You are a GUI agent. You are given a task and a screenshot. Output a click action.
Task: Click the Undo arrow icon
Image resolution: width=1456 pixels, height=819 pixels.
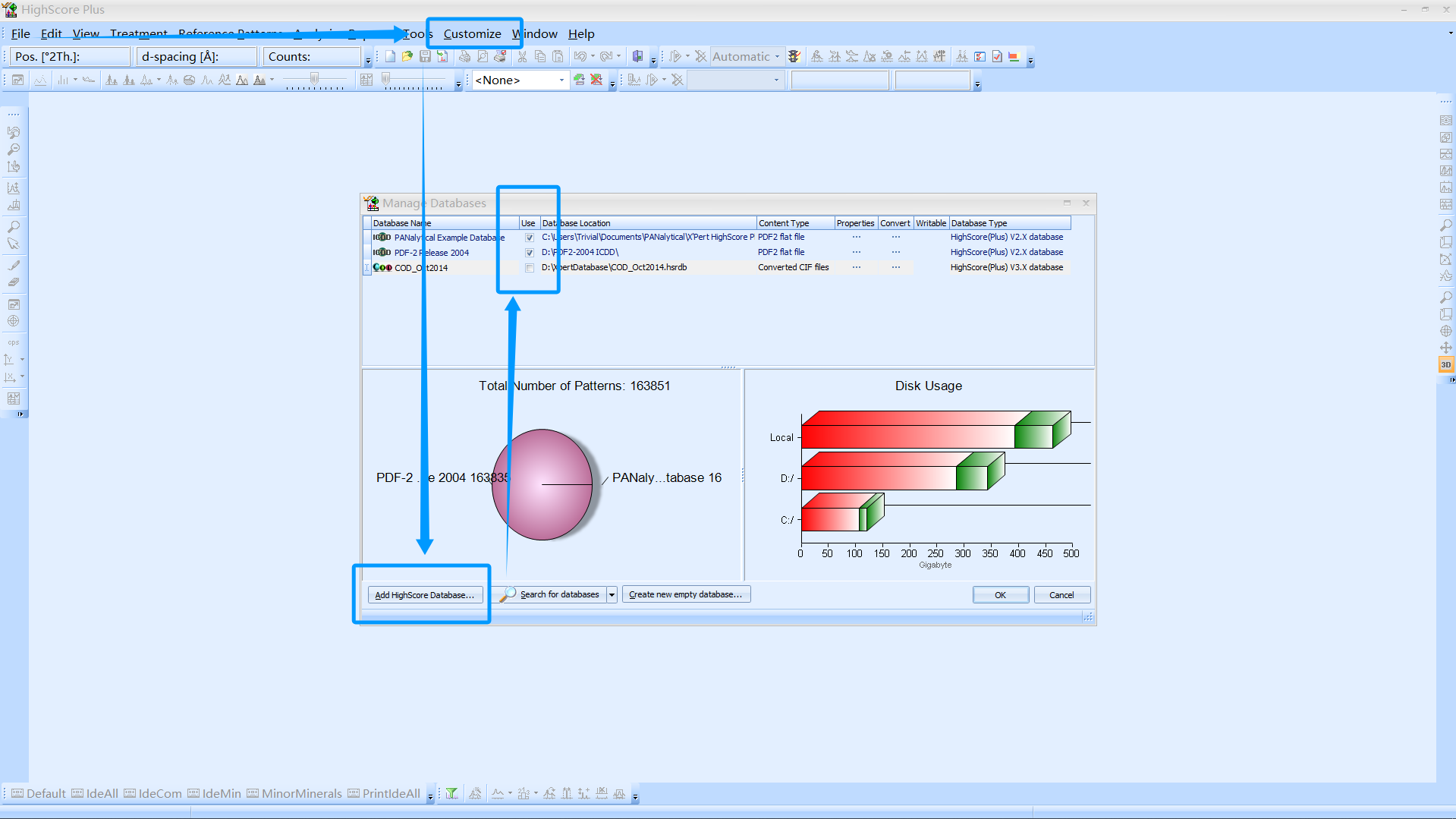580,56
